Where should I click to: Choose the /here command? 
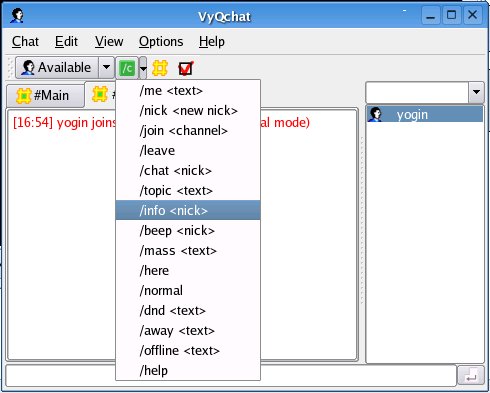(x=188, y=271)
